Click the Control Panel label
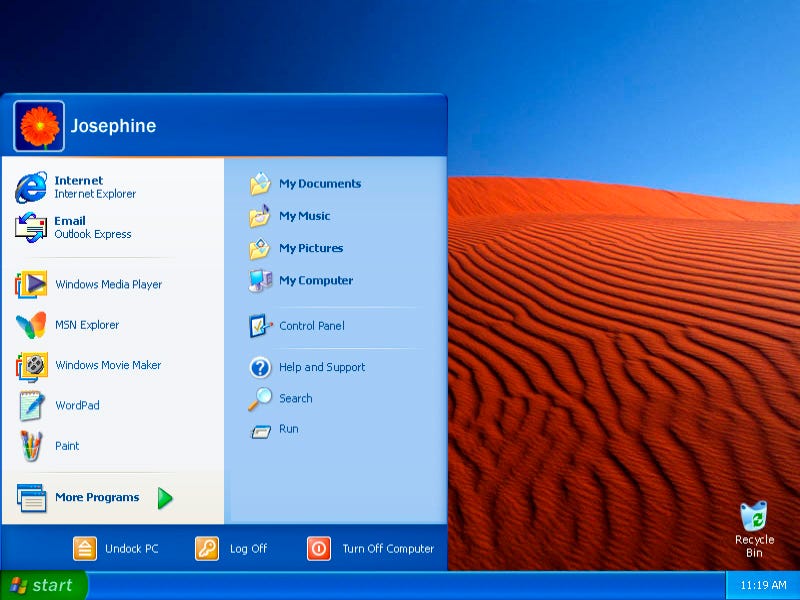800x600 pixels. pos(312,326)
